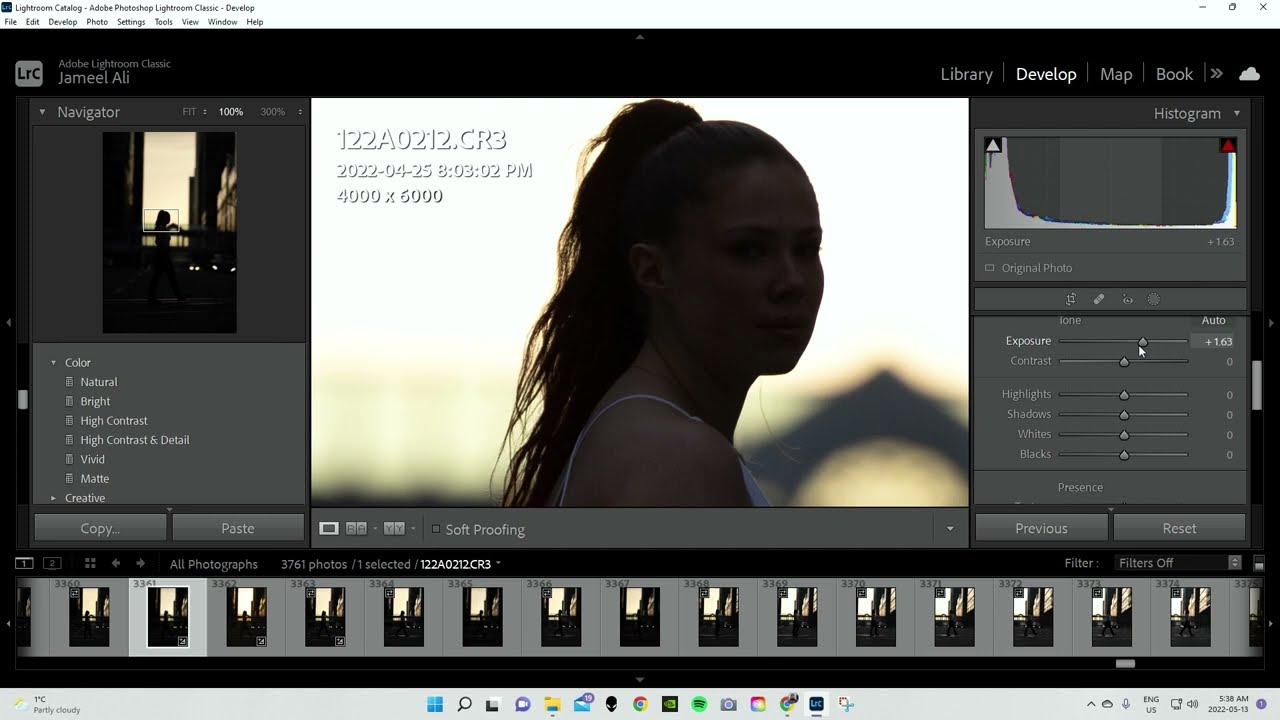Open Windows Start menu
Image resolution: width=1280 pixels, height=720 pixels.
tap(435, 704)
